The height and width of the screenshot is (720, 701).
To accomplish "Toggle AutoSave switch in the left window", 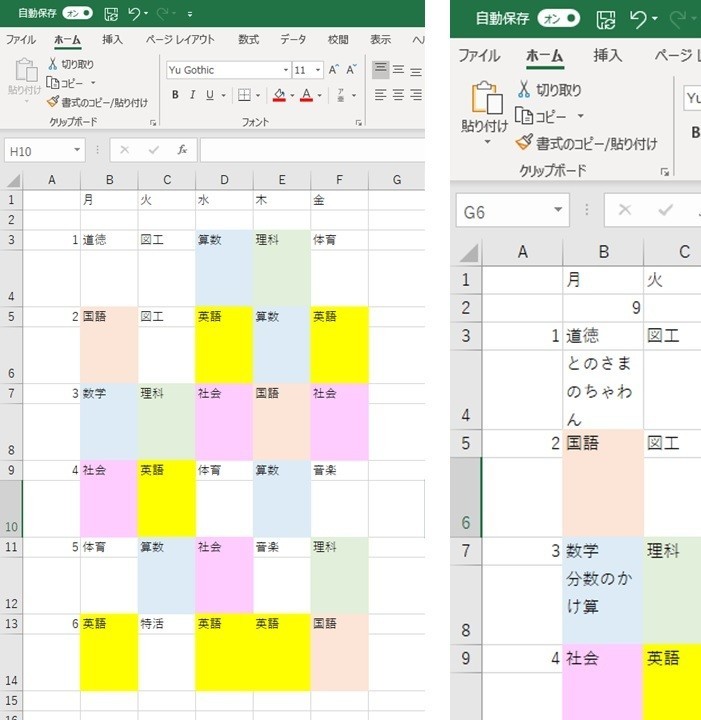I will click(x=78, y=13).
